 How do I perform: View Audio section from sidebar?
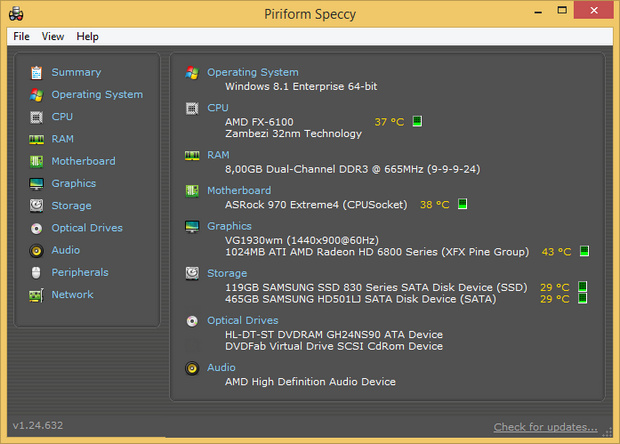66,250
